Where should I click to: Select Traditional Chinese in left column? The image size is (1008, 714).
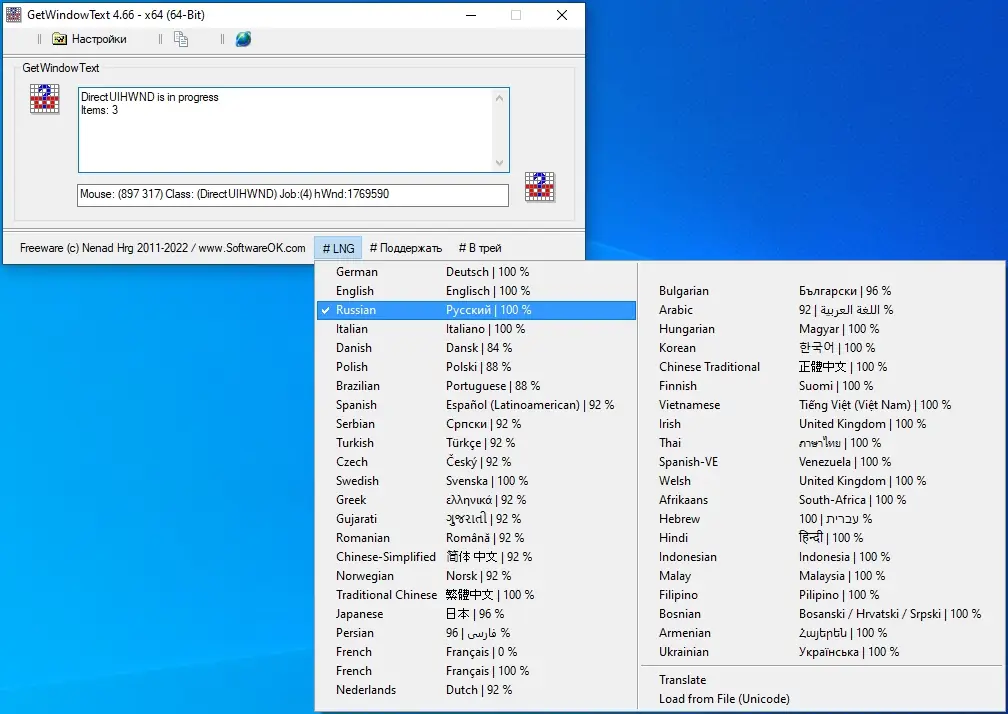coord(476,595)
